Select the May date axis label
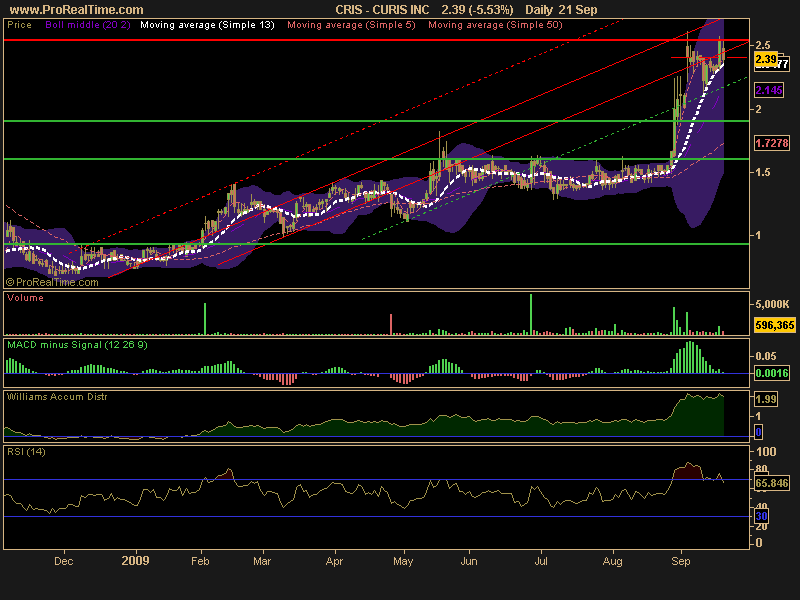 click(403, 561)
